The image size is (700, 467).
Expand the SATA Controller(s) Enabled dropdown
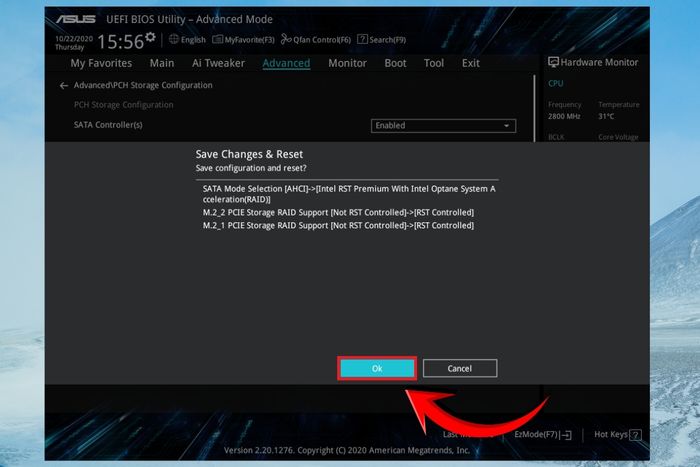[443, 125]
